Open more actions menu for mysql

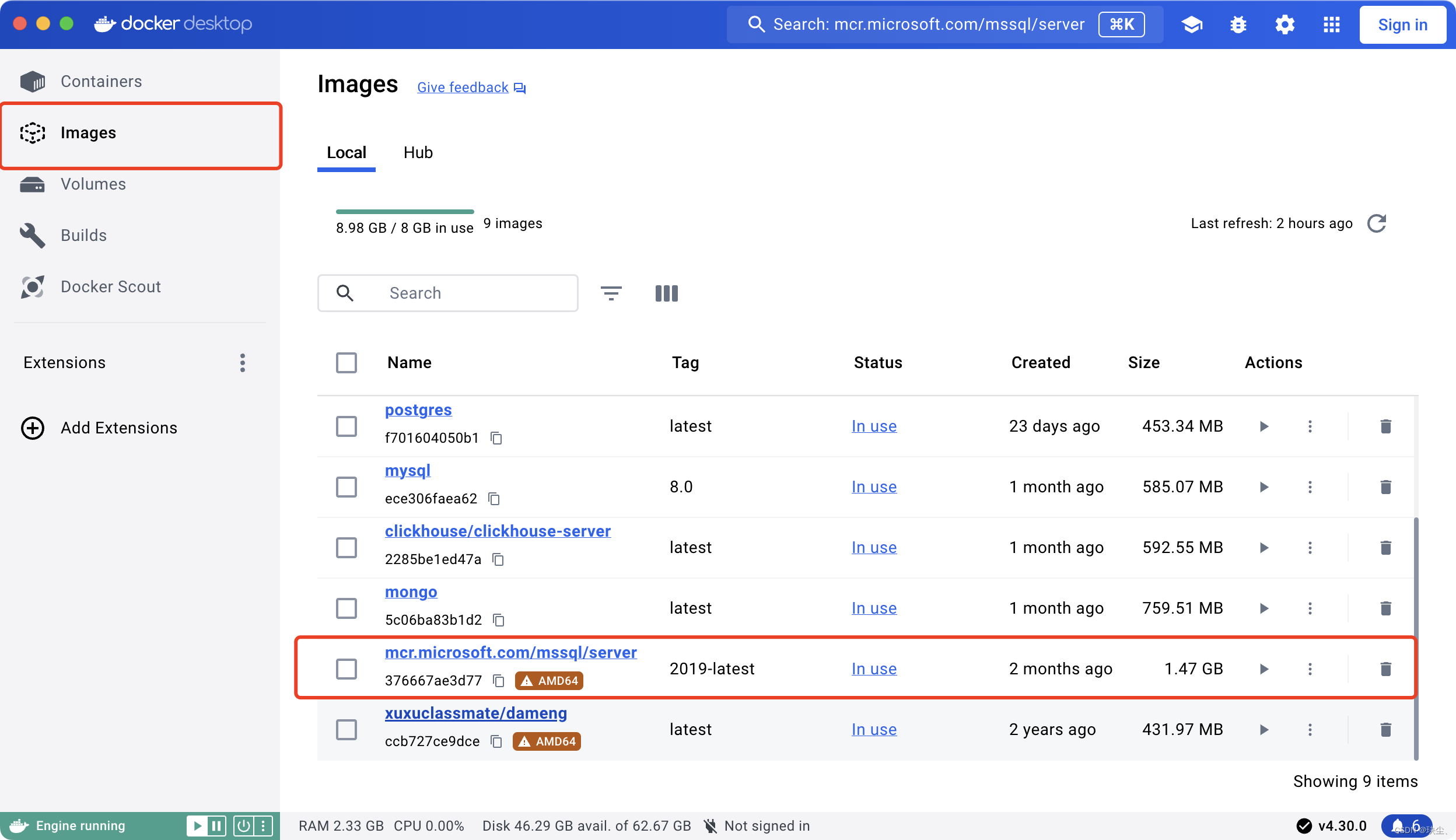click(x=1310, y=487)
